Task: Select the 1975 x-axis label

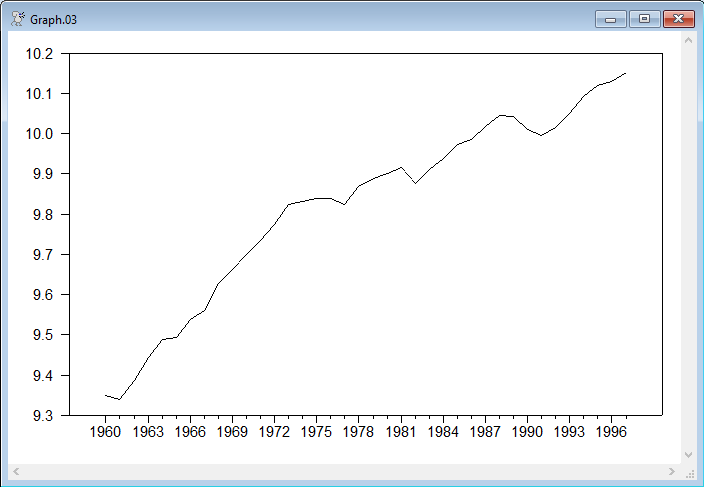Action: click(316, 432)
